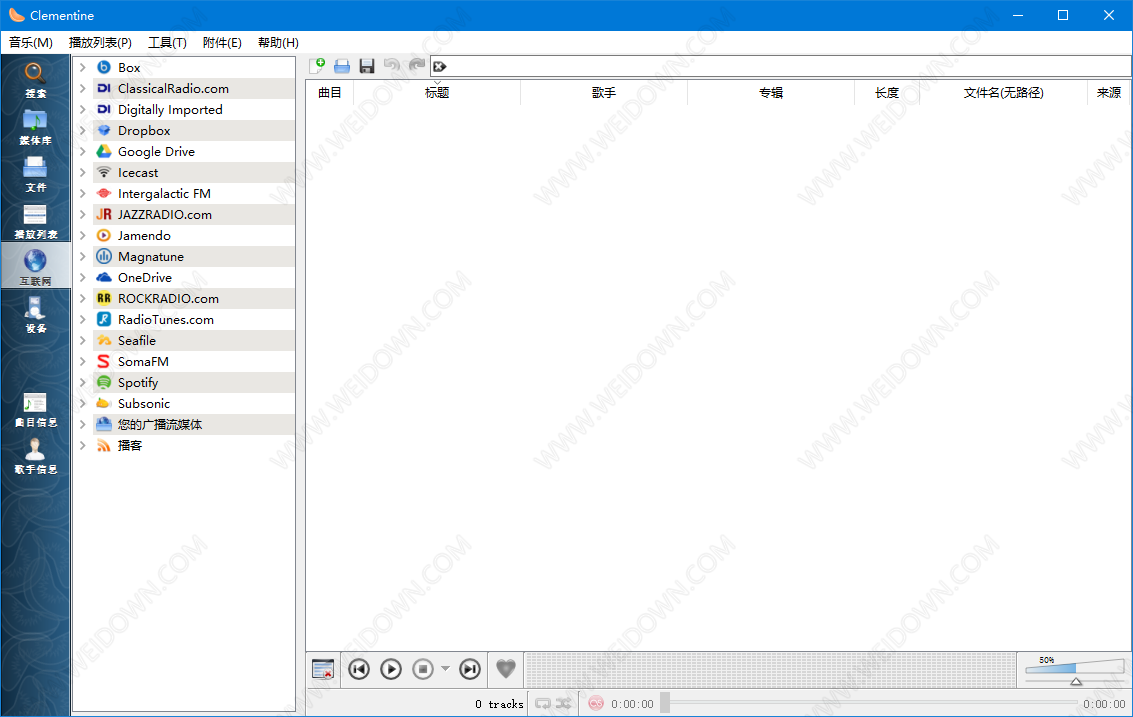Viewport: 1133px width, 717px height.
Task: Expand the Spotify node
Action: [x=82, y=382]
